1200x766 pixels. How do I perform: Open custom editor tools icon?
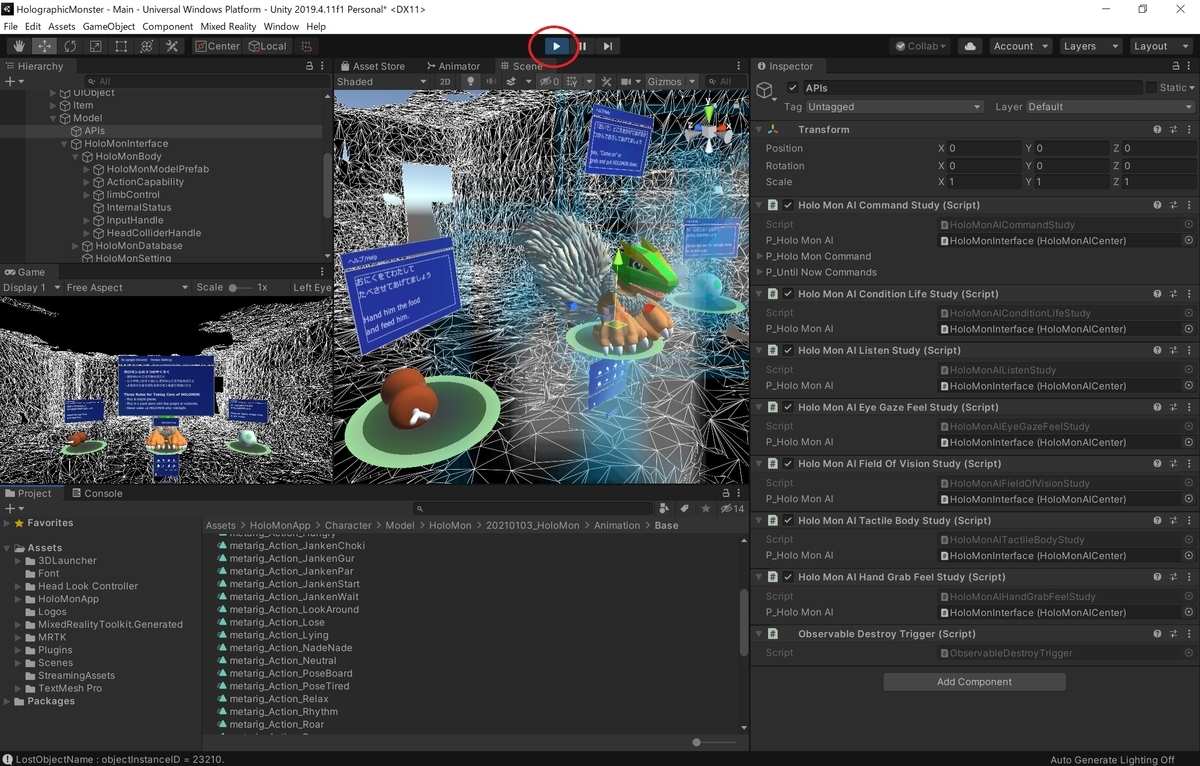tap(172, 46)
